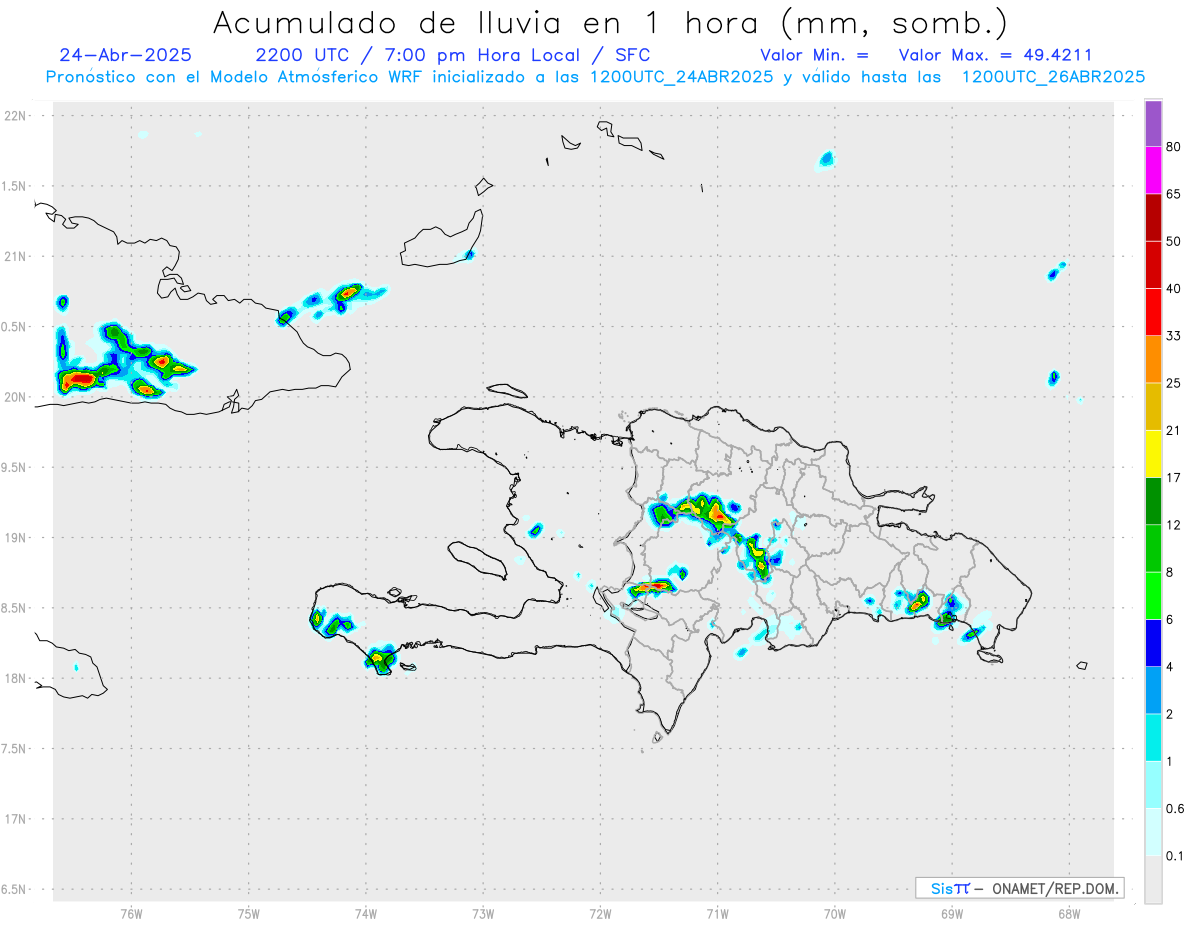Click the '19N' latitude label
Viewport: 1200px width, 927px height.
click(x=16, y=537)
